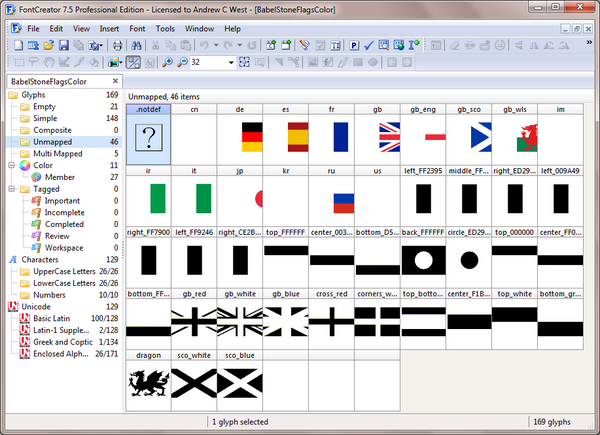Open the Insert menu

[109, 29]
